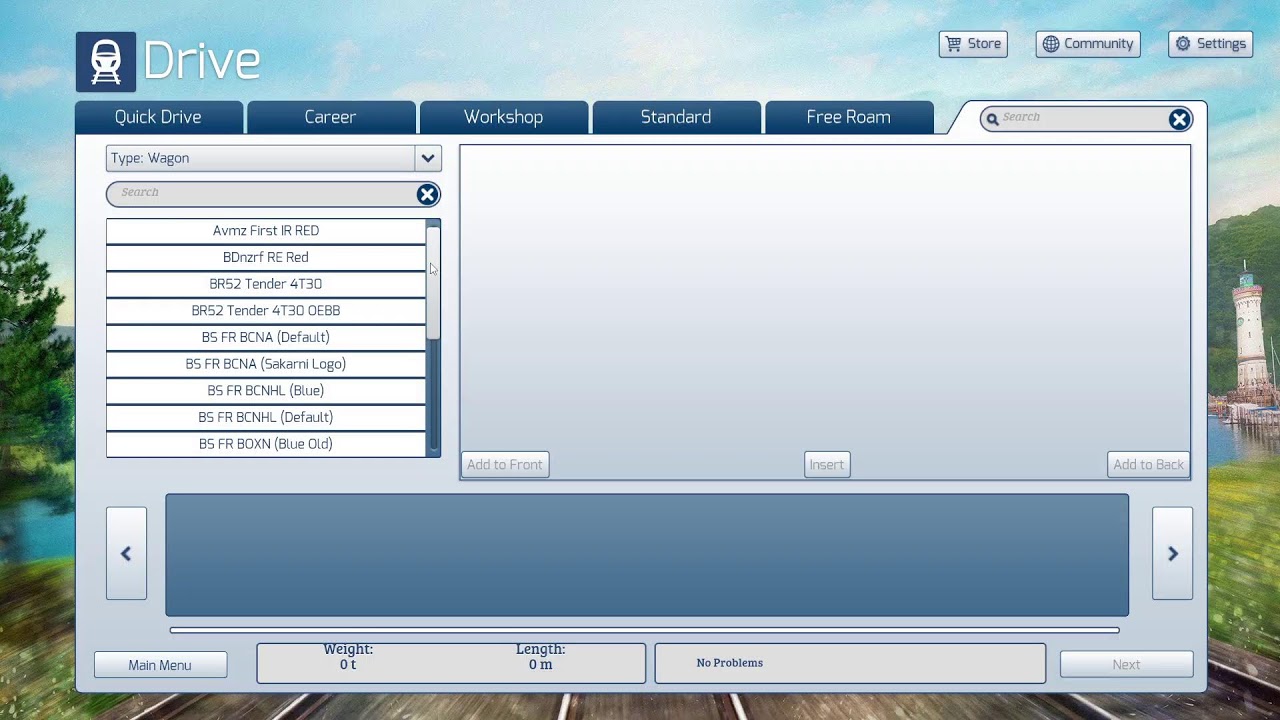This screenshot has width=1280, height=720.
Task: Click the Length 0 m readout
Action: coord(540,657)
